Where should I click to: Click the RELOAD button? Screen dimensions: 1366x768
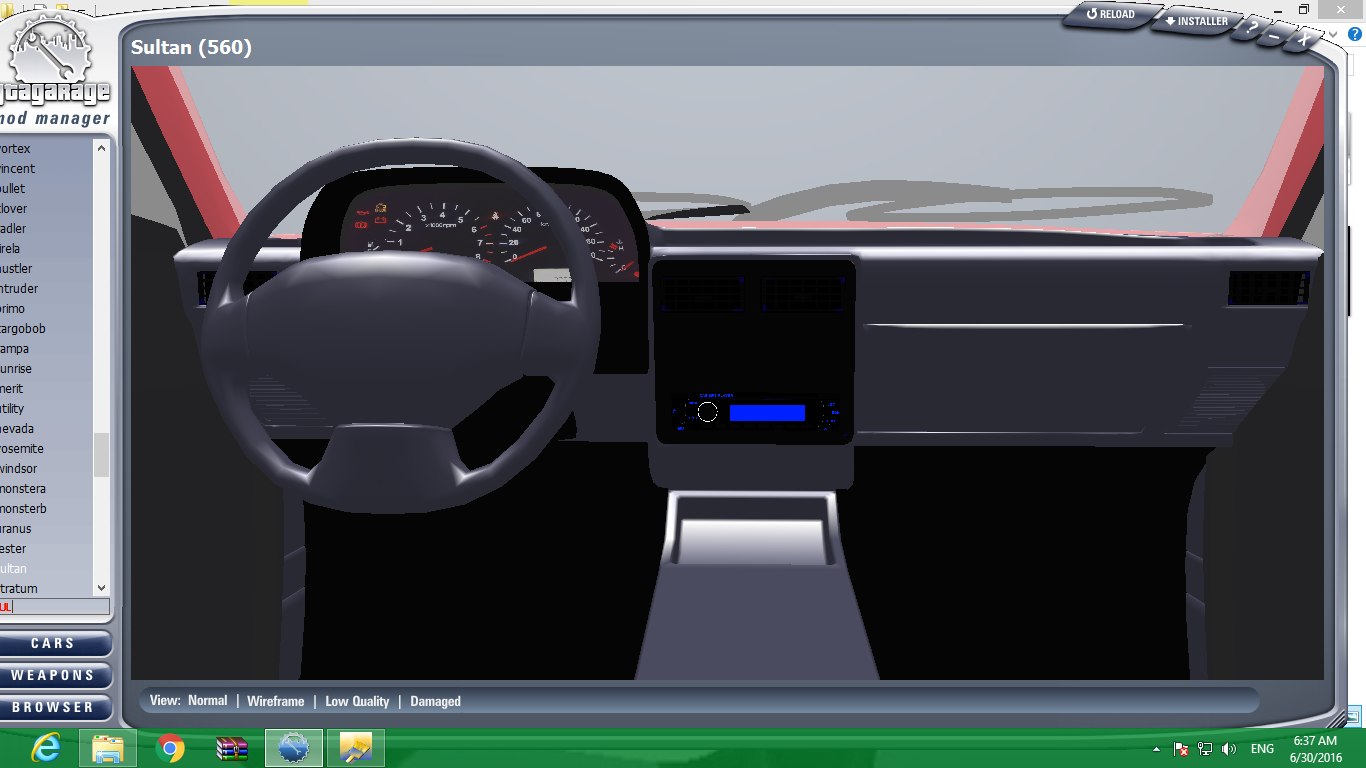point(1110,15)
